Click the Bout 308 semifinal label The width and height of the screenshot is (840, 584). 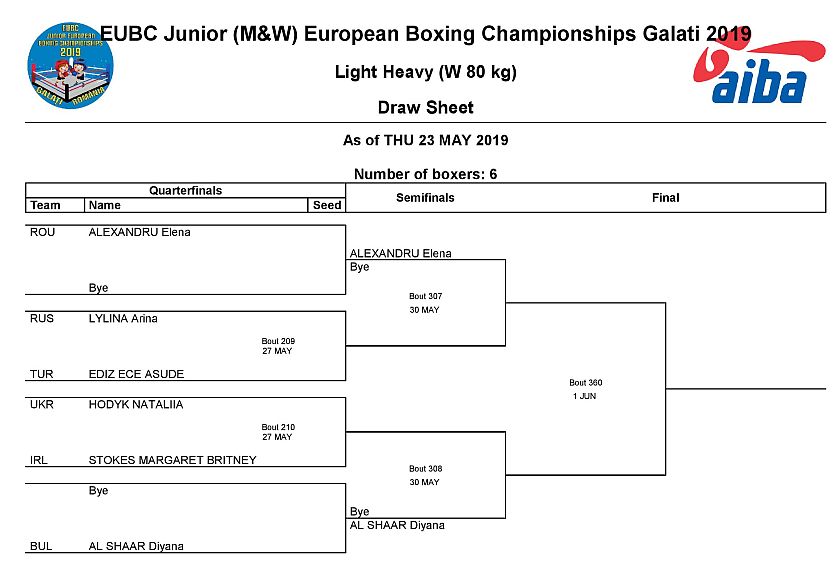(425, 469)
